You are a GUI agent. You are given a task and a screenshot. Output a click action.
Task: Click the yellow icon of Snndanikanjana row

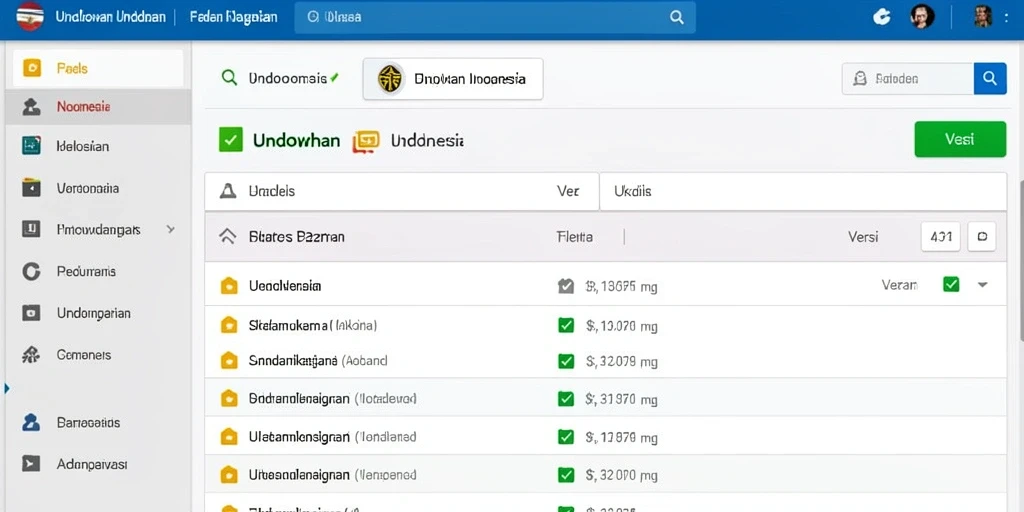click(229, 360)
